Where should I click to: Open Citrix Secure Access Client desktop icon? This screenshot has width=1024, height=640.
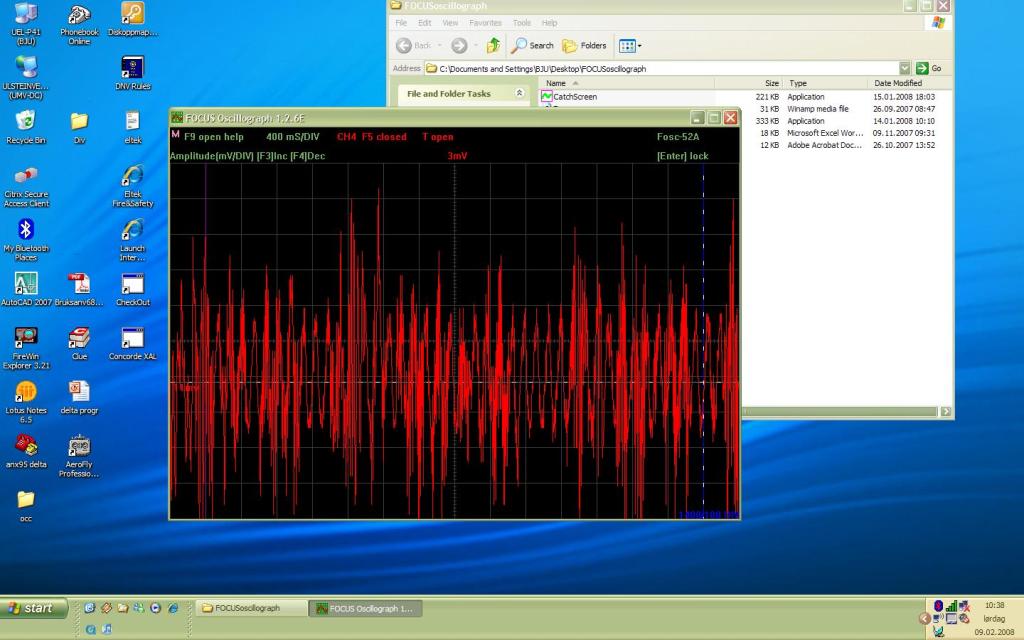(x=26, y=185)
